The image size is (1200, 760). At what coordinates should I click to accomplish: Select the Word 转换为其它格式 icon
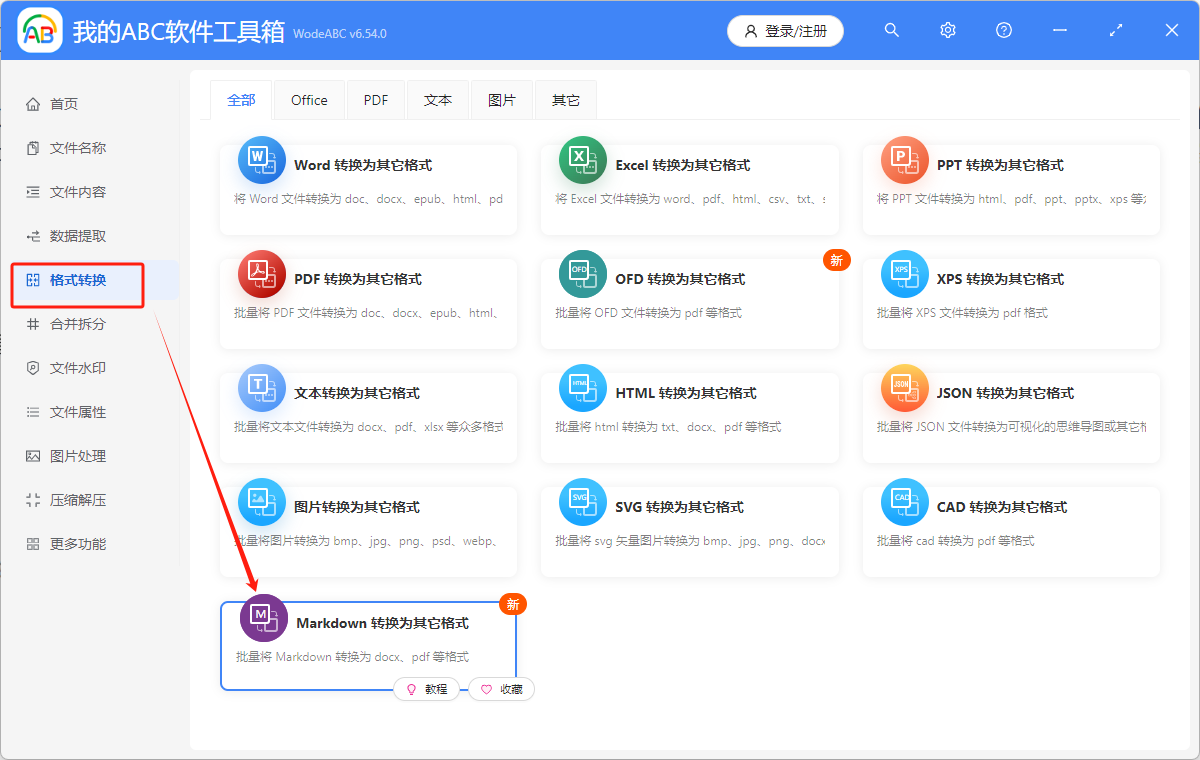[x=261, y=159]
